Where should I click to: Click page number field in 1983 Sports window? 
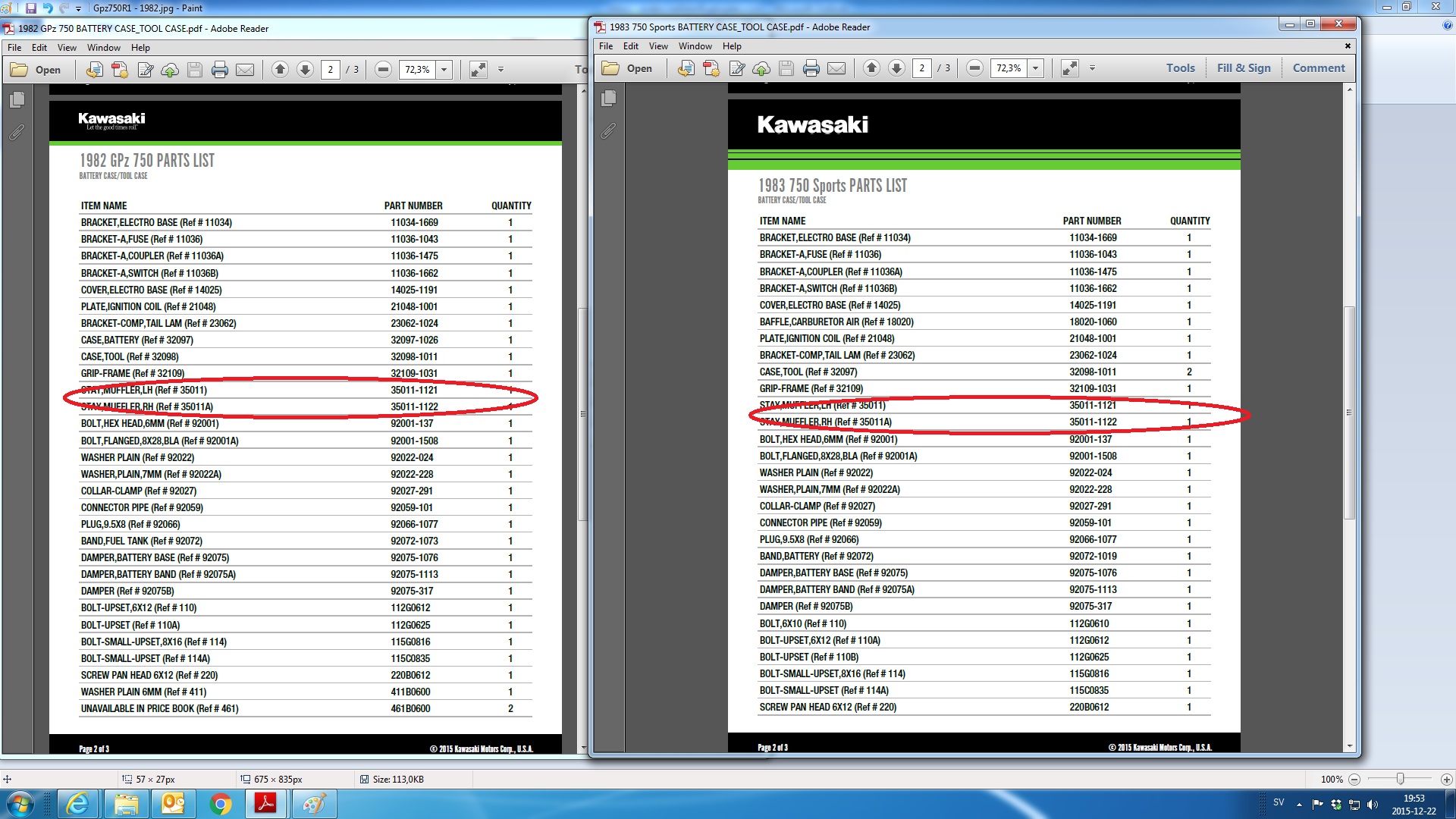[922, 68]
